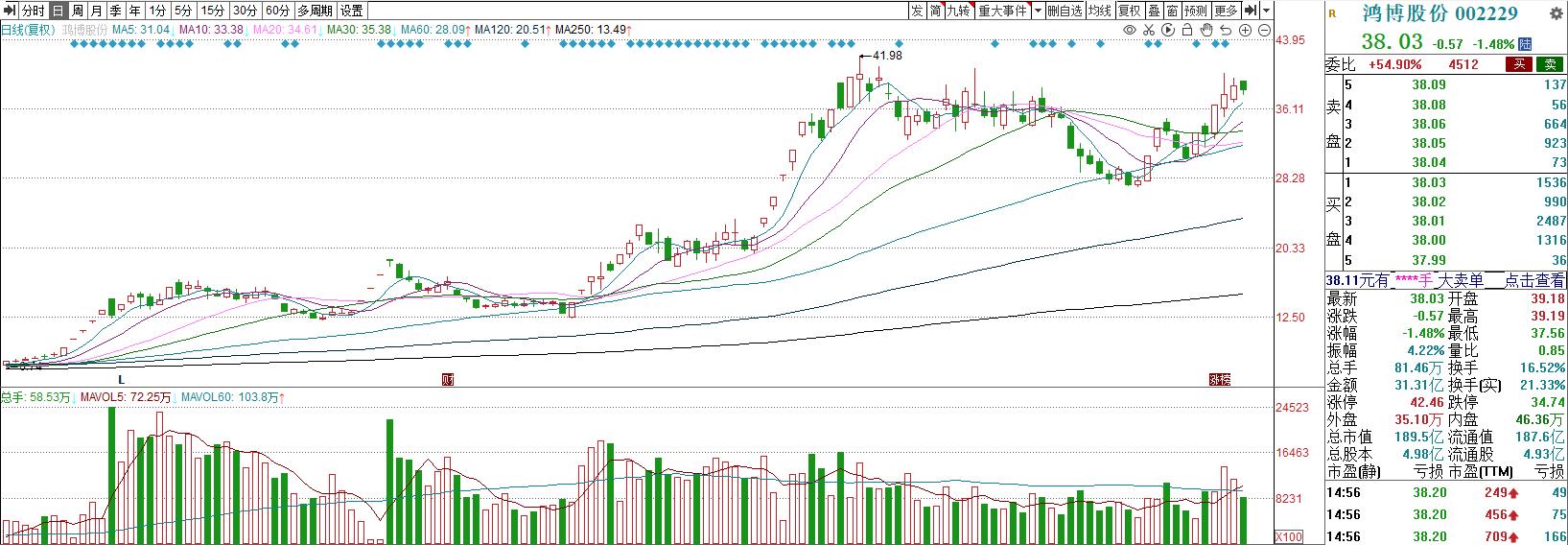Switch to the 30分 minute chart
Screen dimensions: 1568x545
point(246,11)
